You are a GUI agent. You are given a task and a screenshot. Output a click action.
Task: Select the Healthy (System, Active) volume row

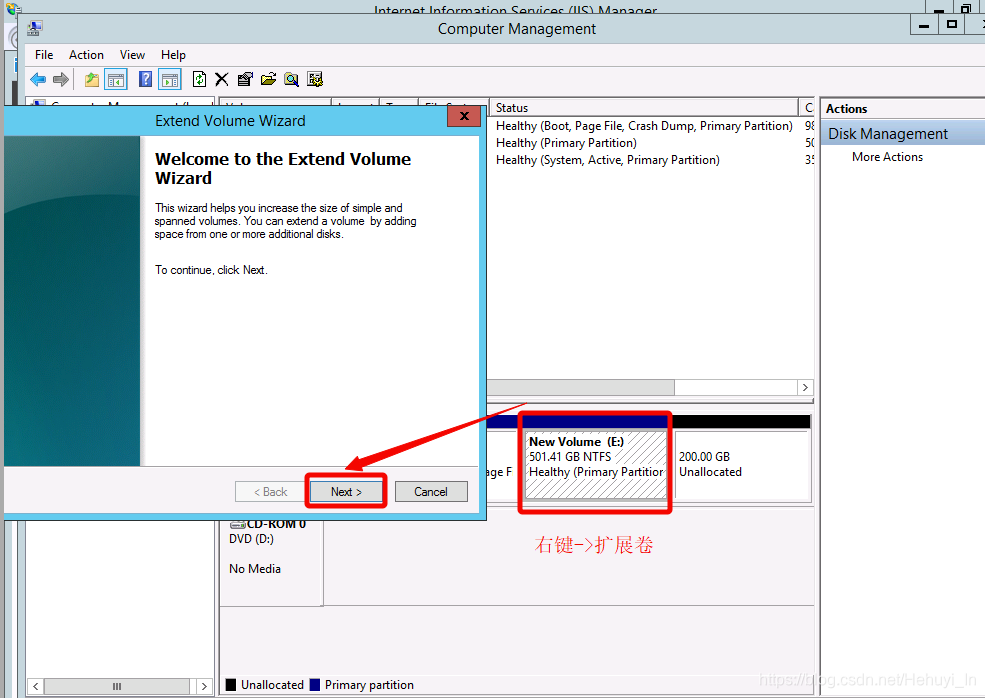(x=607, y=160)
